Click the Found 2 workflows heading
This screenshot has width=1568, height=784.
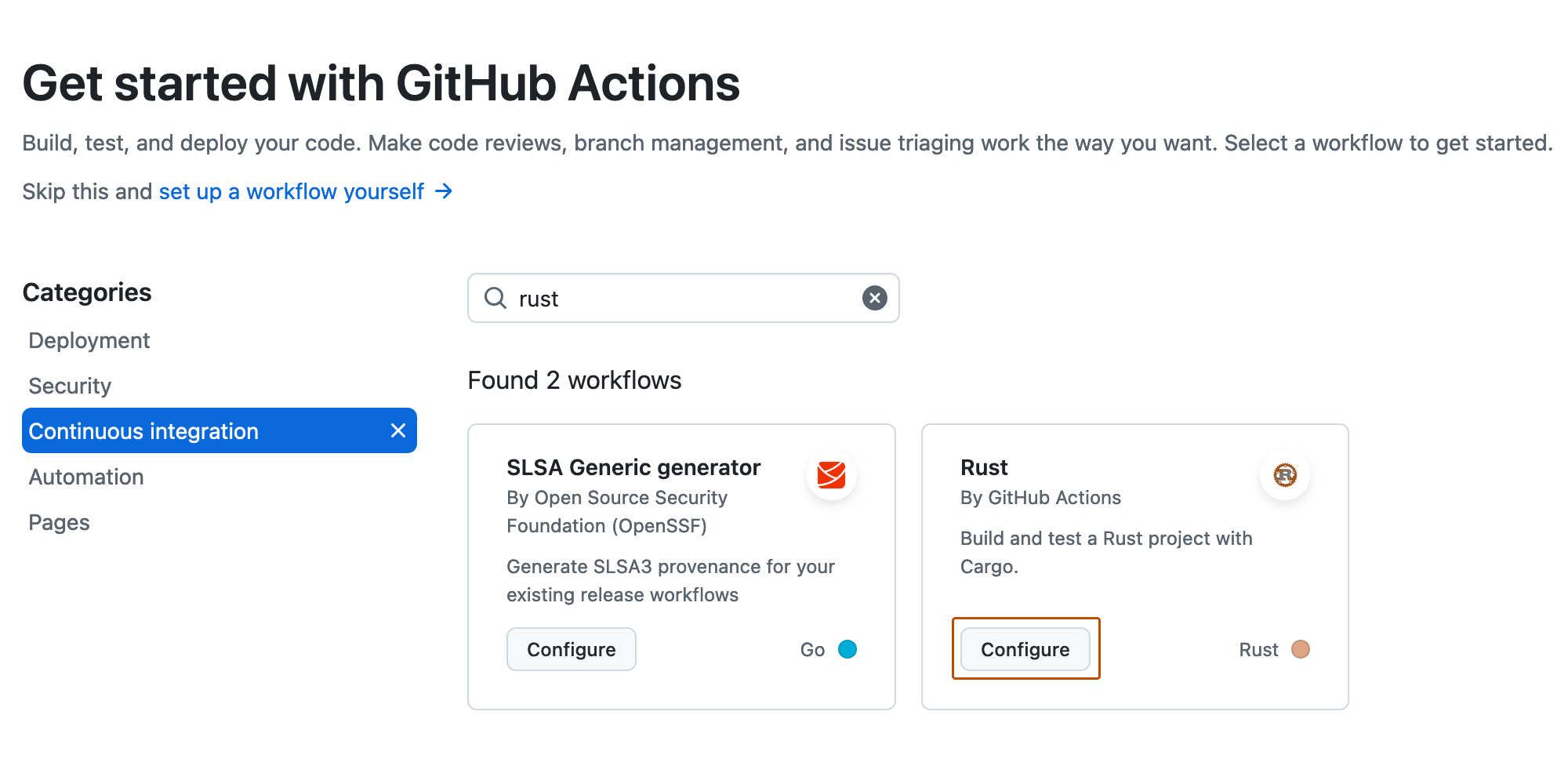pos(575,380)
